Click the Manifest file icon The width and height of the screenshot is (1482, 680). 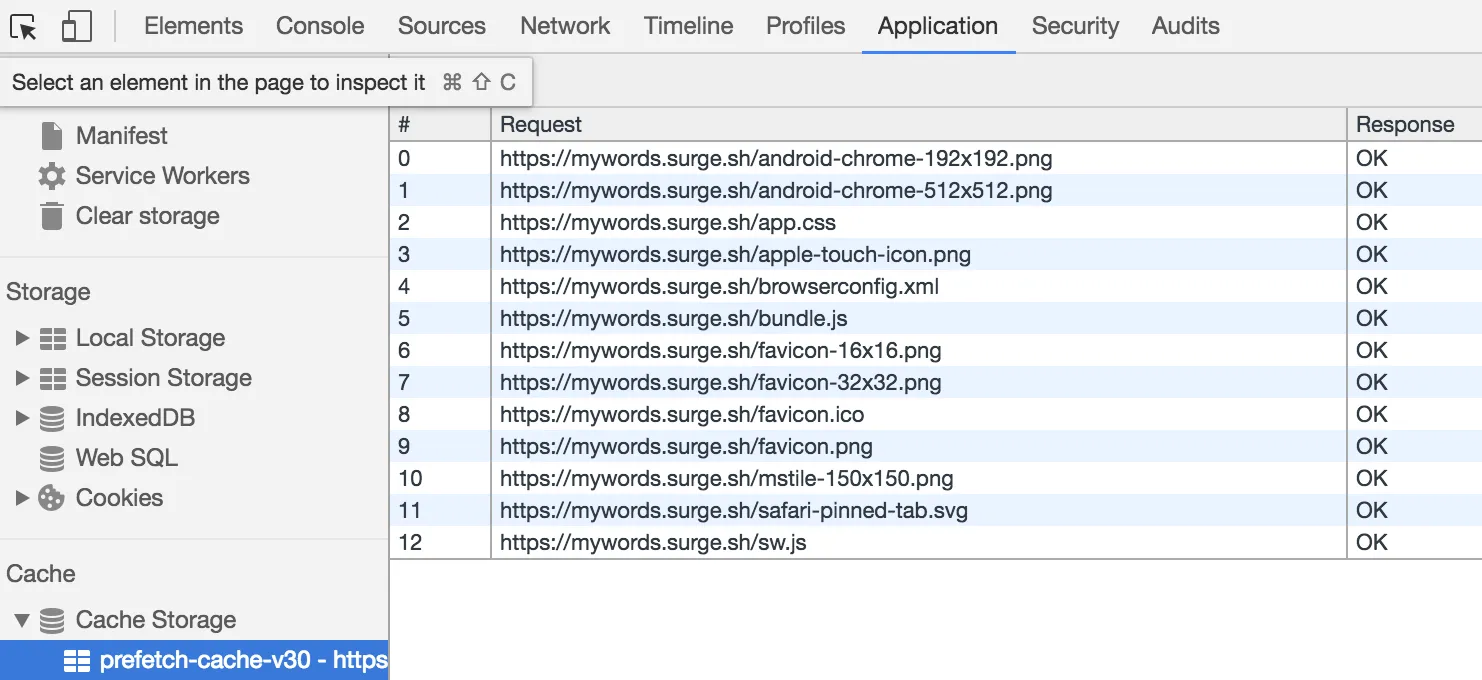[52, 135]
